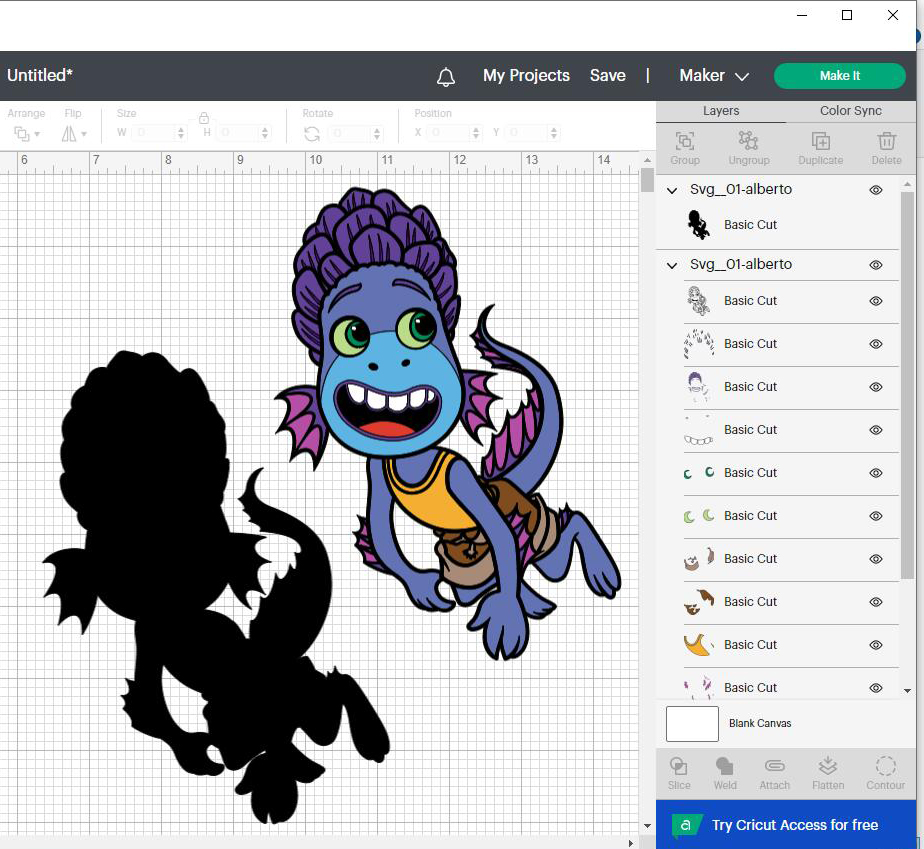Viewport: 924px width, 849px height.
Task: Toggle visibility of yellow shirt Basic Cut layer
Action: (x=876, y=645)
